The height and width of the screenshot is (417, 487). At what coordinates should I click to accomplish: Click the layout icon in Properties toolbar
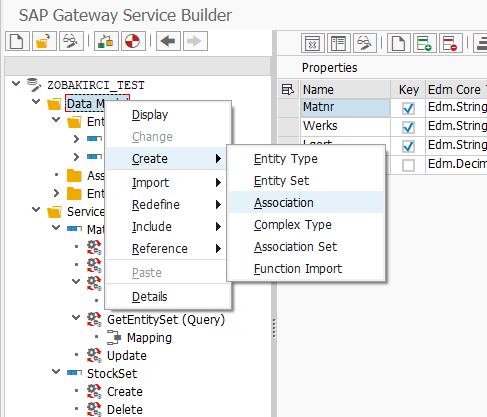coord(339,43)
